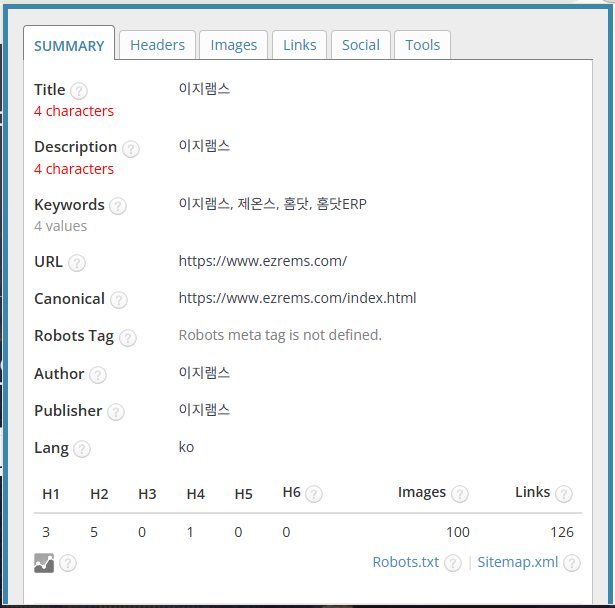Click the canonical URL ending index.html
This screenshot has width=615, height=608.
click(297, 298)
